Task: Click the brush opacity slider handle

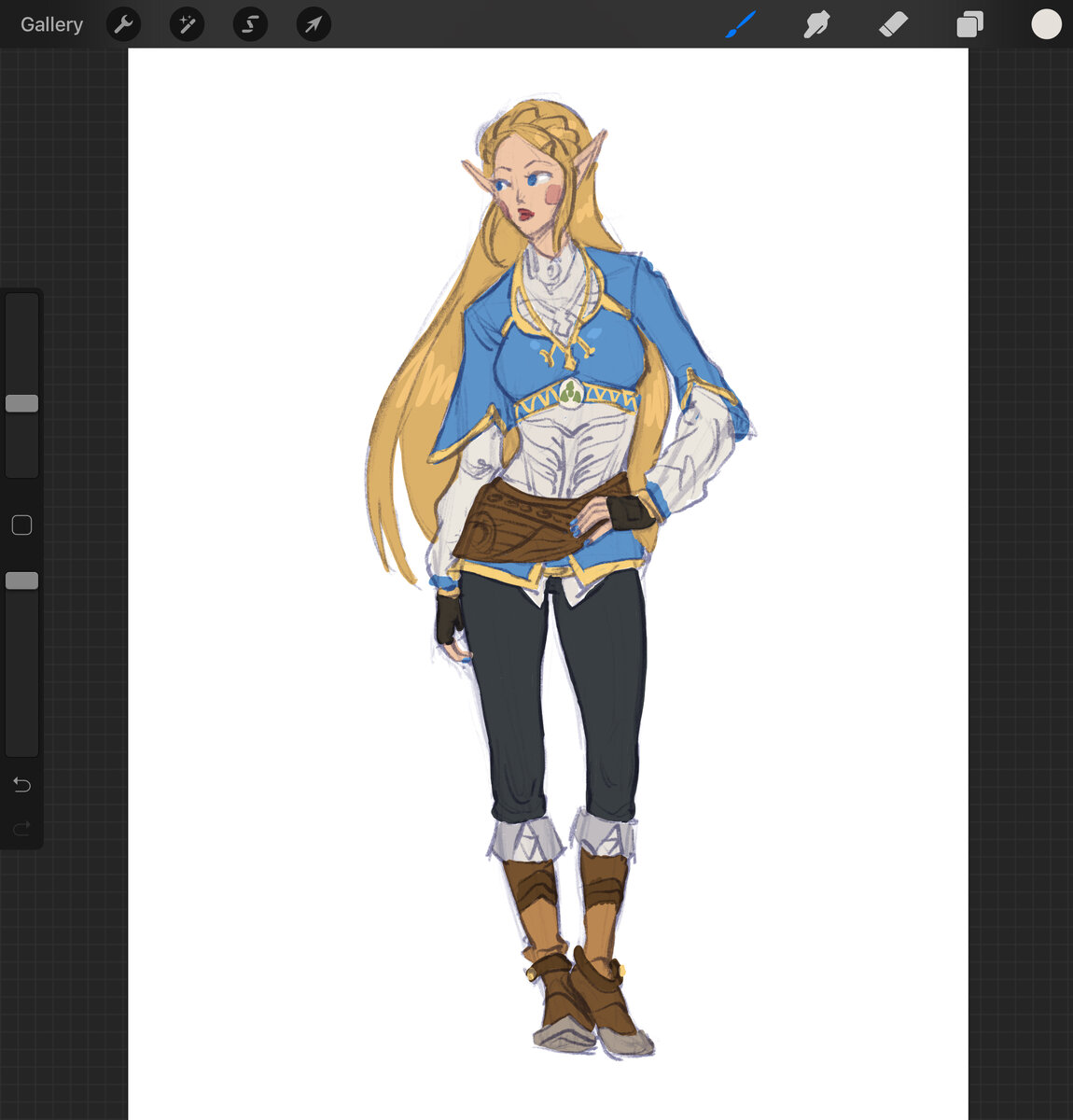Action: pos(22,581)
